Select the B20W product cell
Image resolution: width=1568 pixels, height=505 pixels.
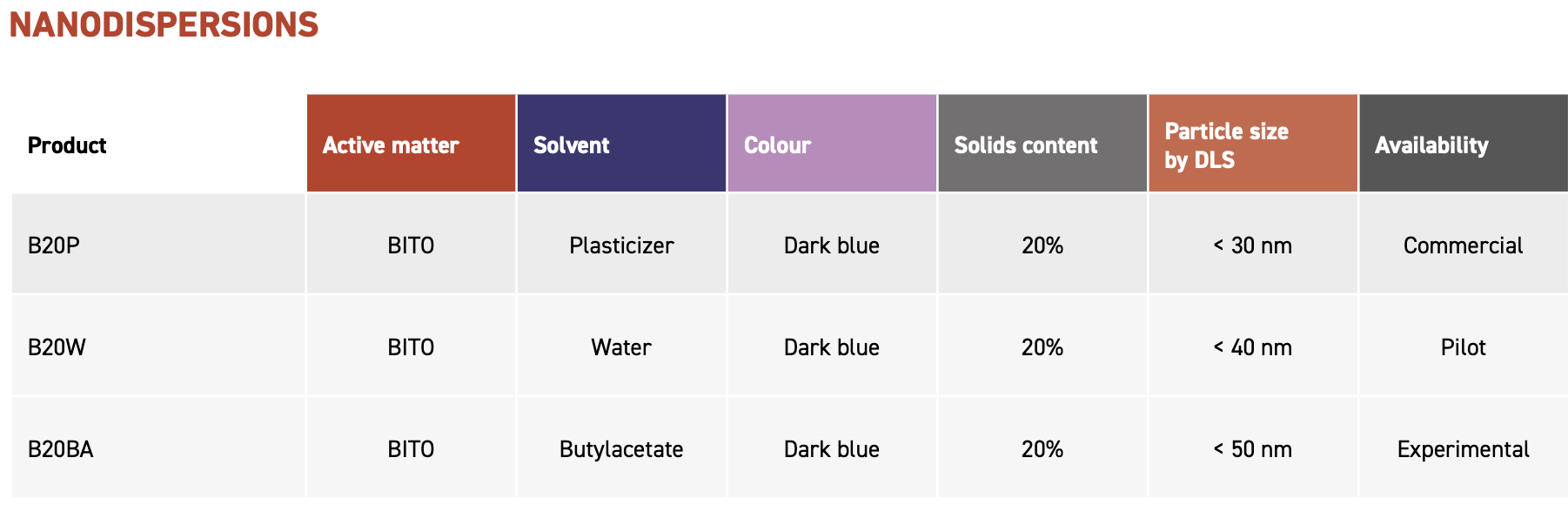coord(158,346)
